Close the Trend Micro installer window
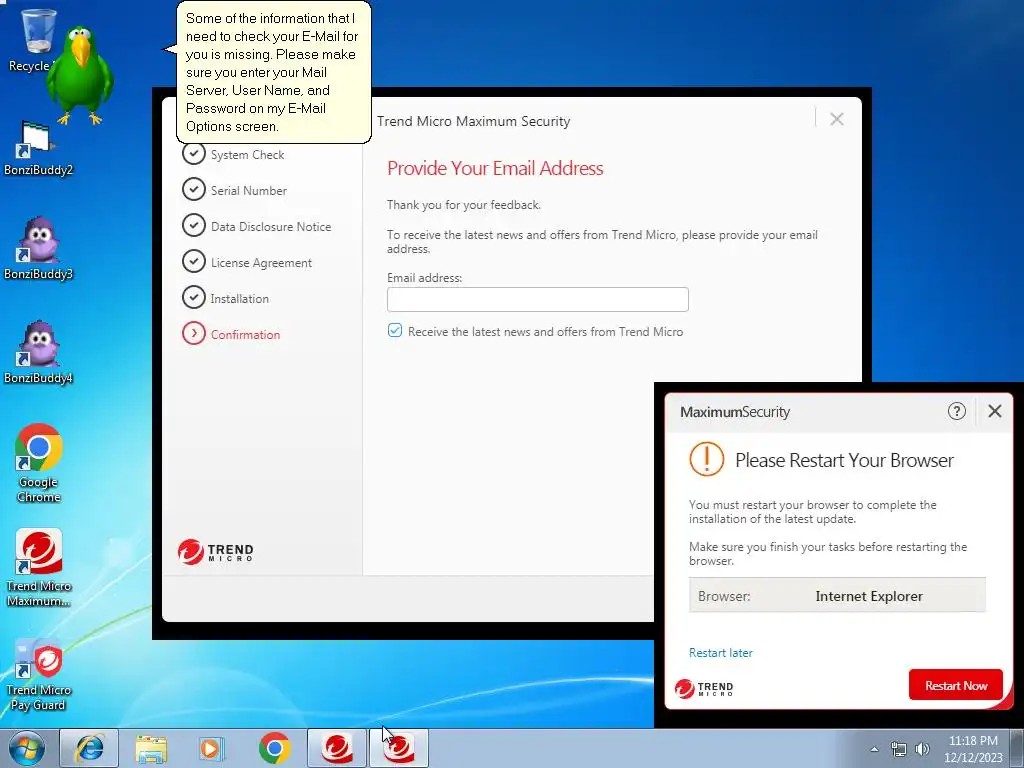The height and width of the screenshot is (768, 1024). coord(837,119)
